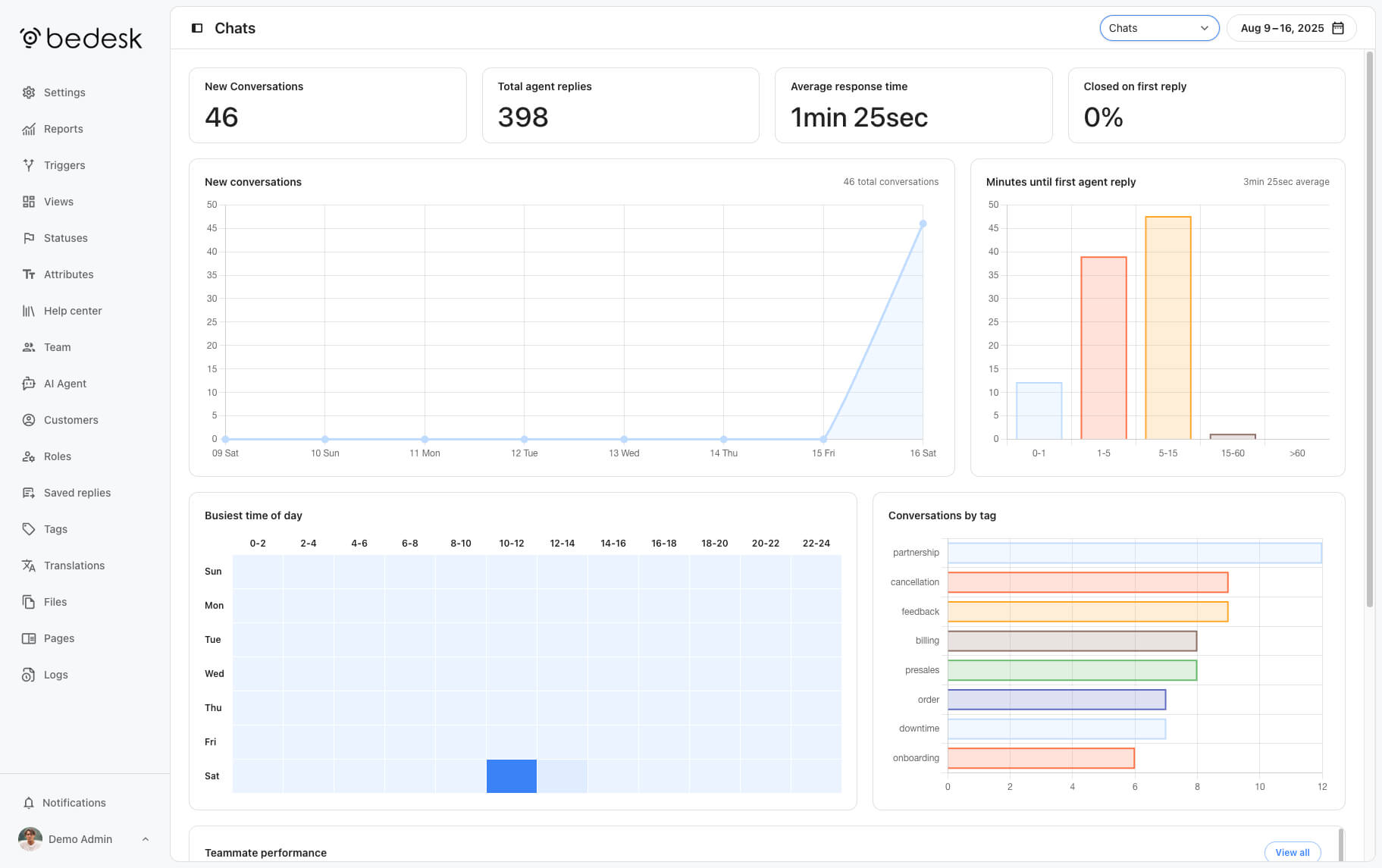Viewport: 1382px width, 868px height.
Task: Click the '46 total conversations' text
Action: [x=891, y=182]
